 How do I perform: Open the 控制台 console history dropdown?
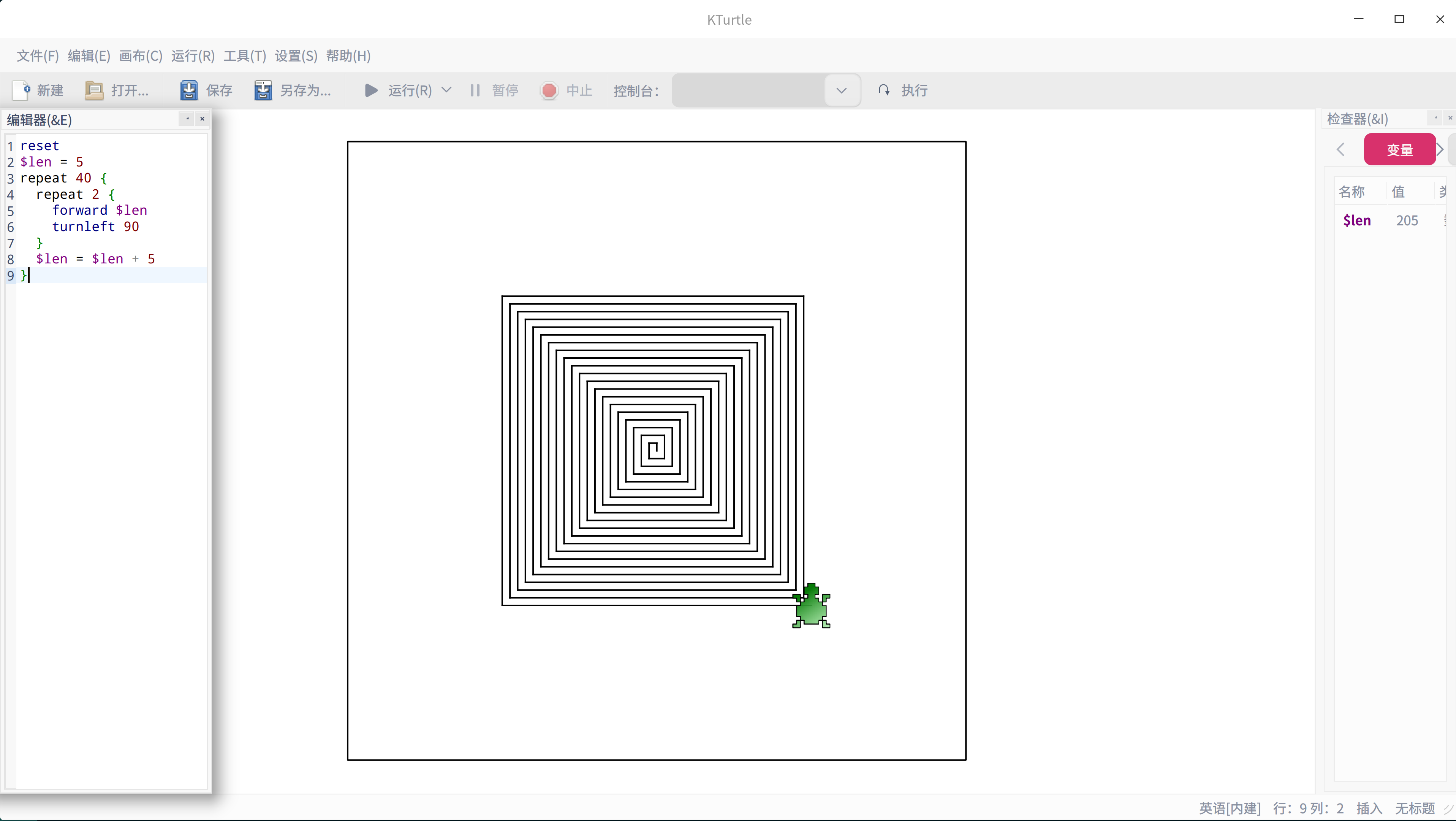tap(842, 90)
